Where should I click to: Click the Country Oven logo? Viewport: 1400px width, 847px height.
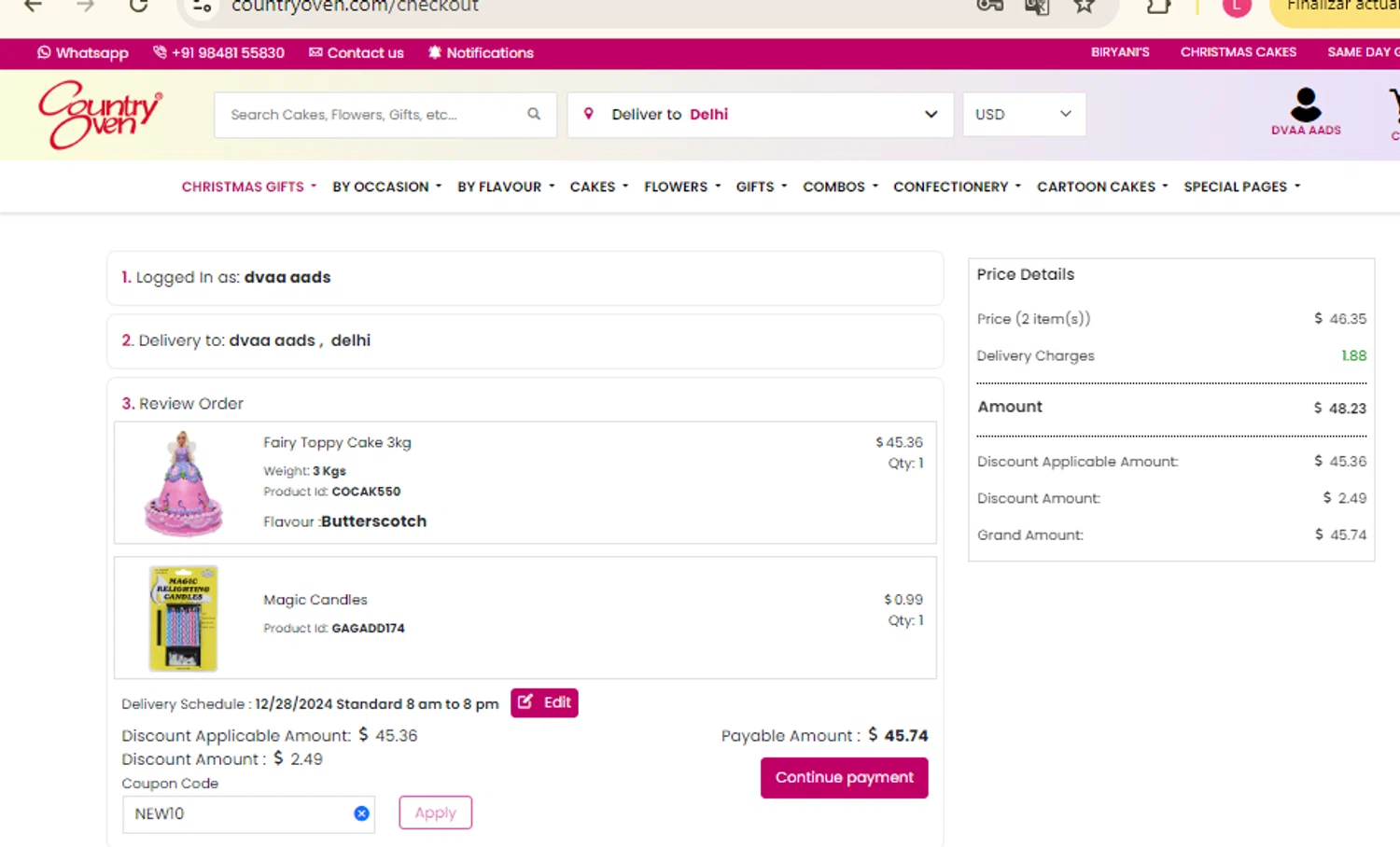(100, 114)
